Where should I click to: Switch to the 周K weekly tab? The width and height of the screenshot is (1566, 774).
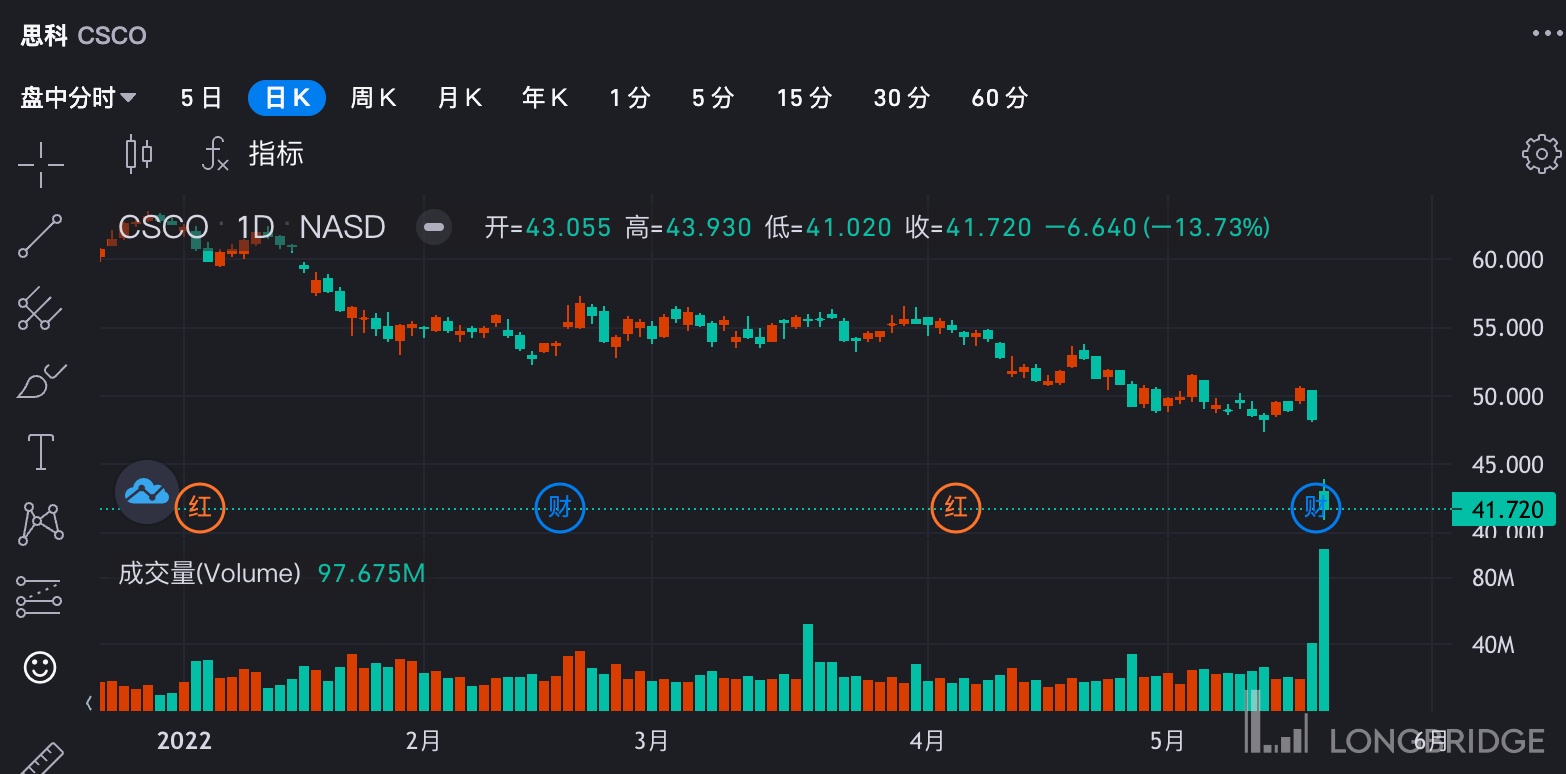(x=373, y=98)
